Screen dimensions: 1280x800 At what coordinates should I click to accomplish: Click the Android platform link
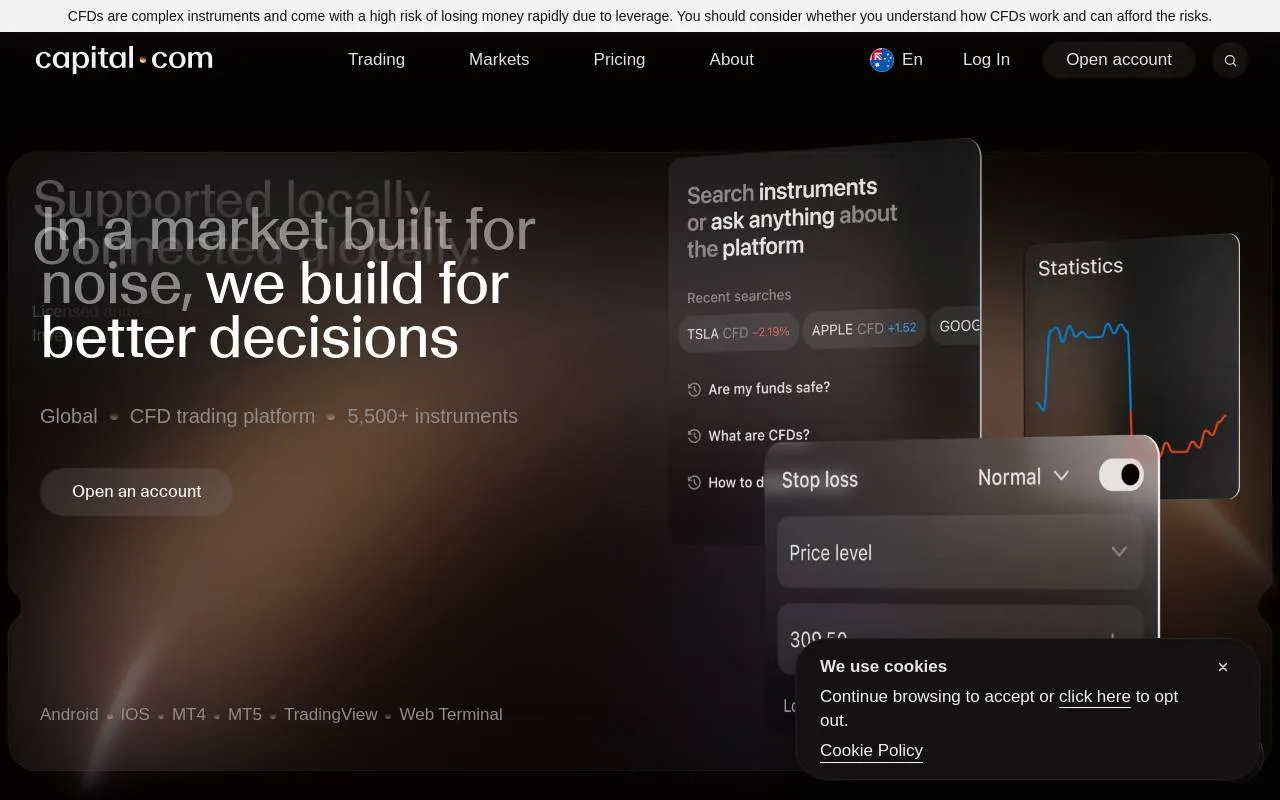point(69,714)
